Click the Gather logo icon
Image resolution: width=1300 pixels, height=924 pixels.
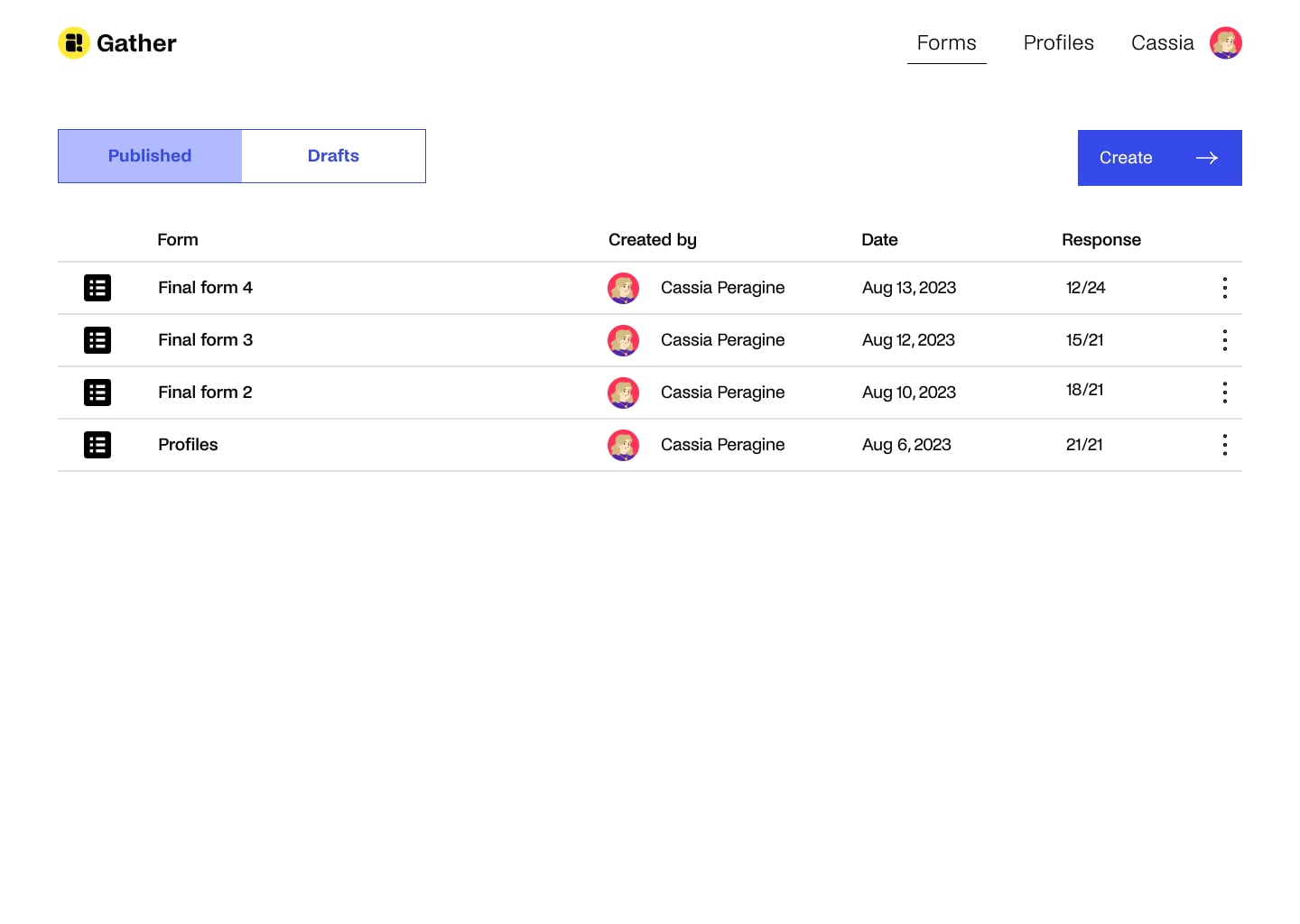point(74,42)
